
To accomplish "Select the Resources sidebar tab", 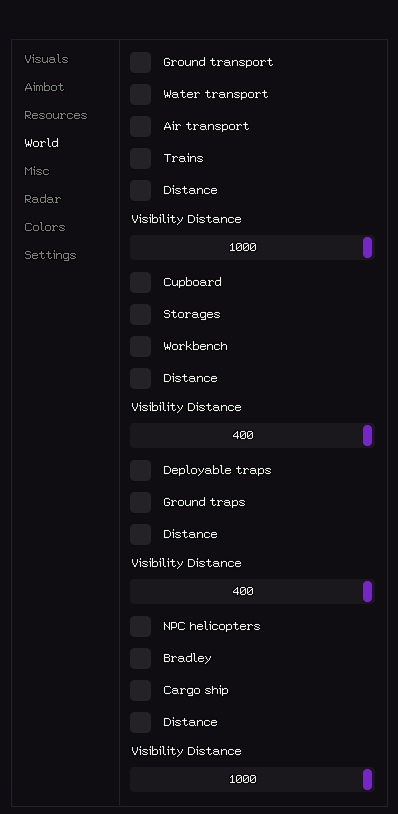I will point(56,115).
